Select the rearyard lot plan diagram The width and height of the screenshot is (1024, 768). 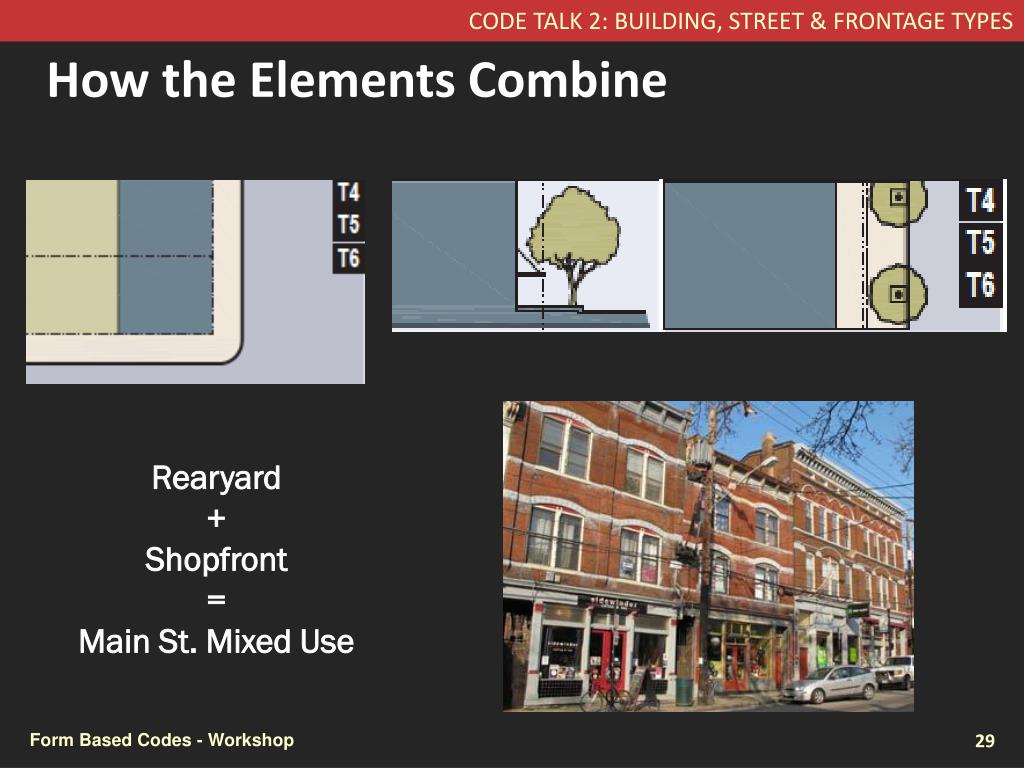click(195, 281)
